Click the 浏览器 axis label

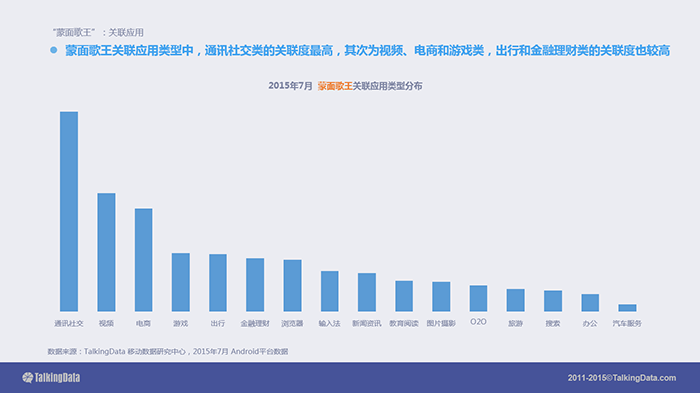[x=292, y=323]
